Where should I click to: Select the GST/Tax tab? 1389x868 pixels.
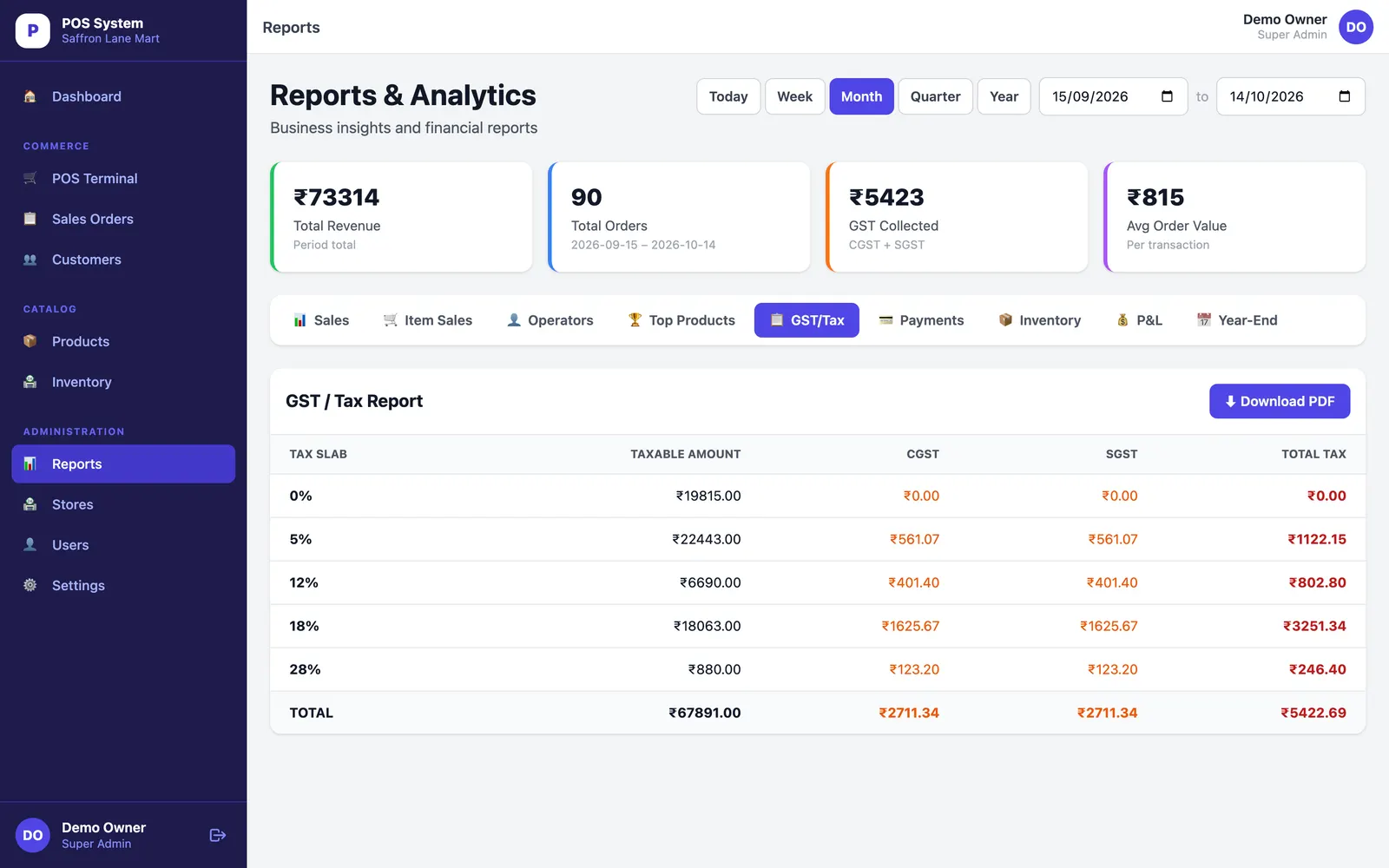(x=806, y=320)
